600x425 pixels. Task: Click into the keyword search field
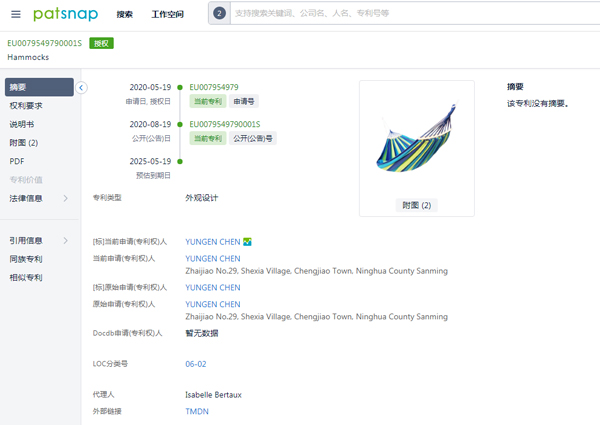tap(415, 13)
